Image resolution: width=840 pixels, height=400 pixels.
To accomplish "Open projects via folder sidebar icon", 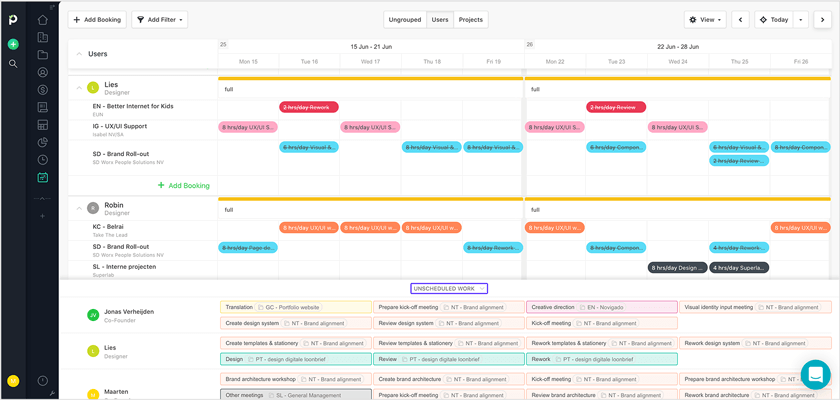I will (43, 55).
